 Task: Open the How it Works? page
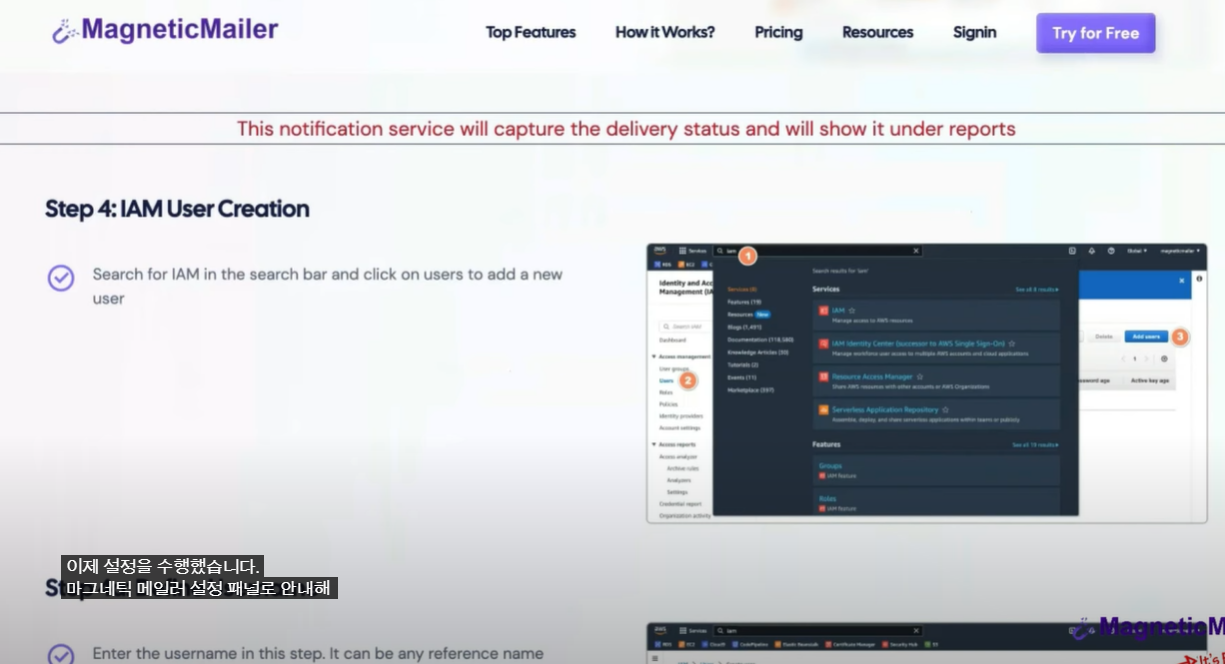(665, 32)
